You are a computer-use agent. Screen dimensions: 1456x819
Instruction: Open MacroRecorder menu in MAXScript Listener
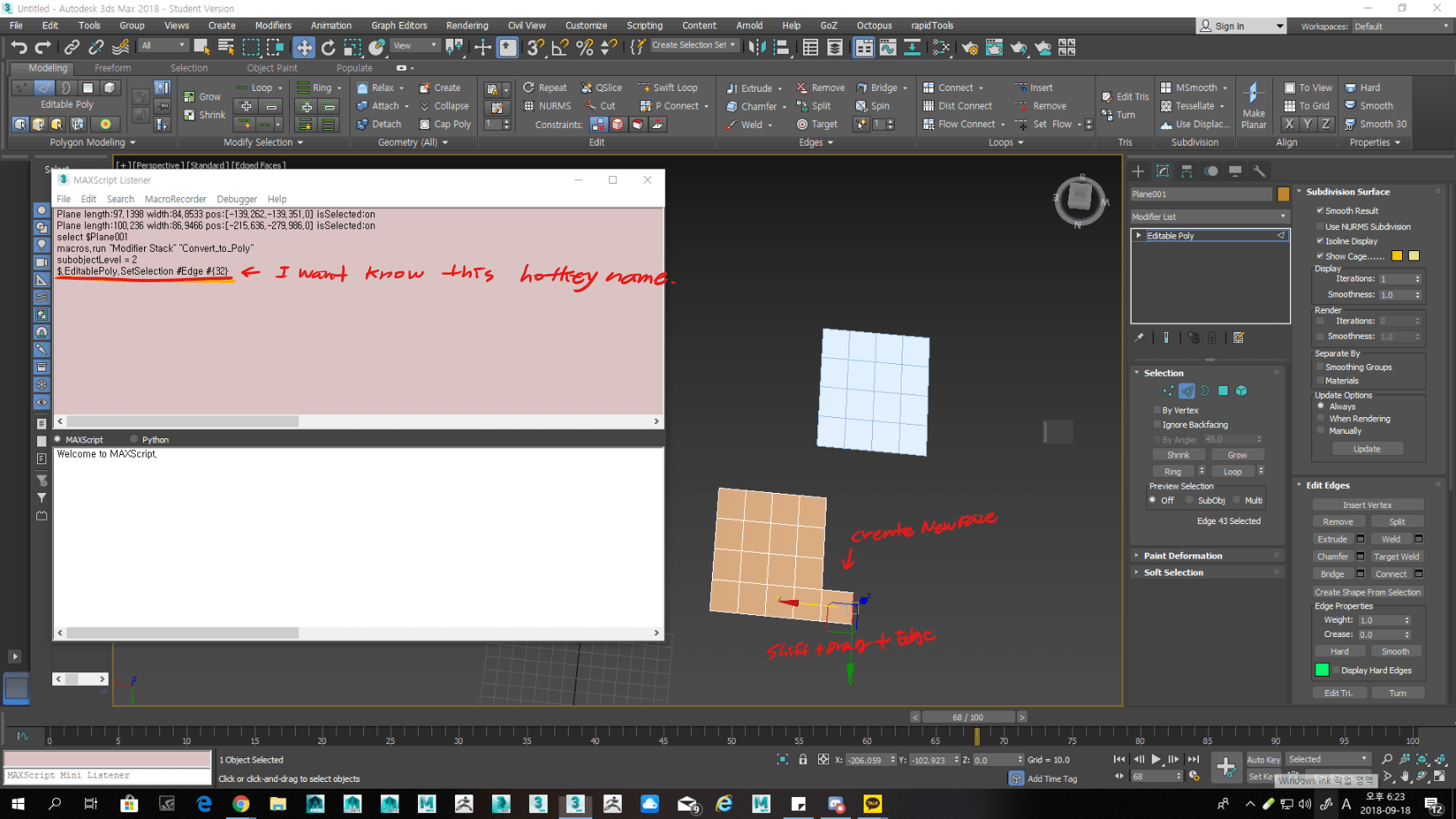(x=175, y=200)
